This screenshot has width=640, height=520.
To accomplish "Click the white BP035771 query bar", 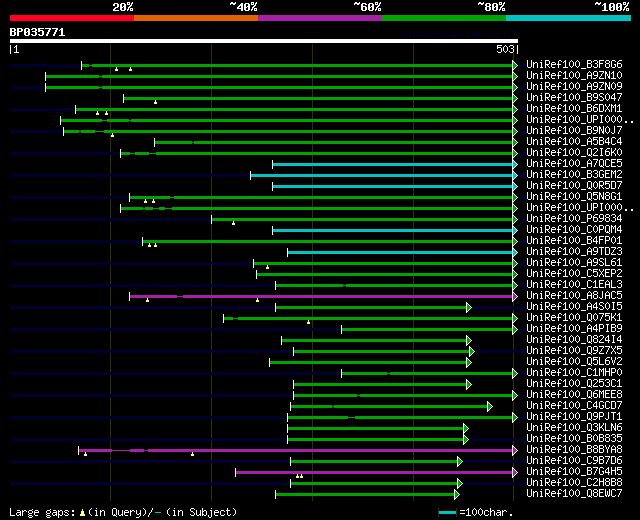I will coord(264,41).
